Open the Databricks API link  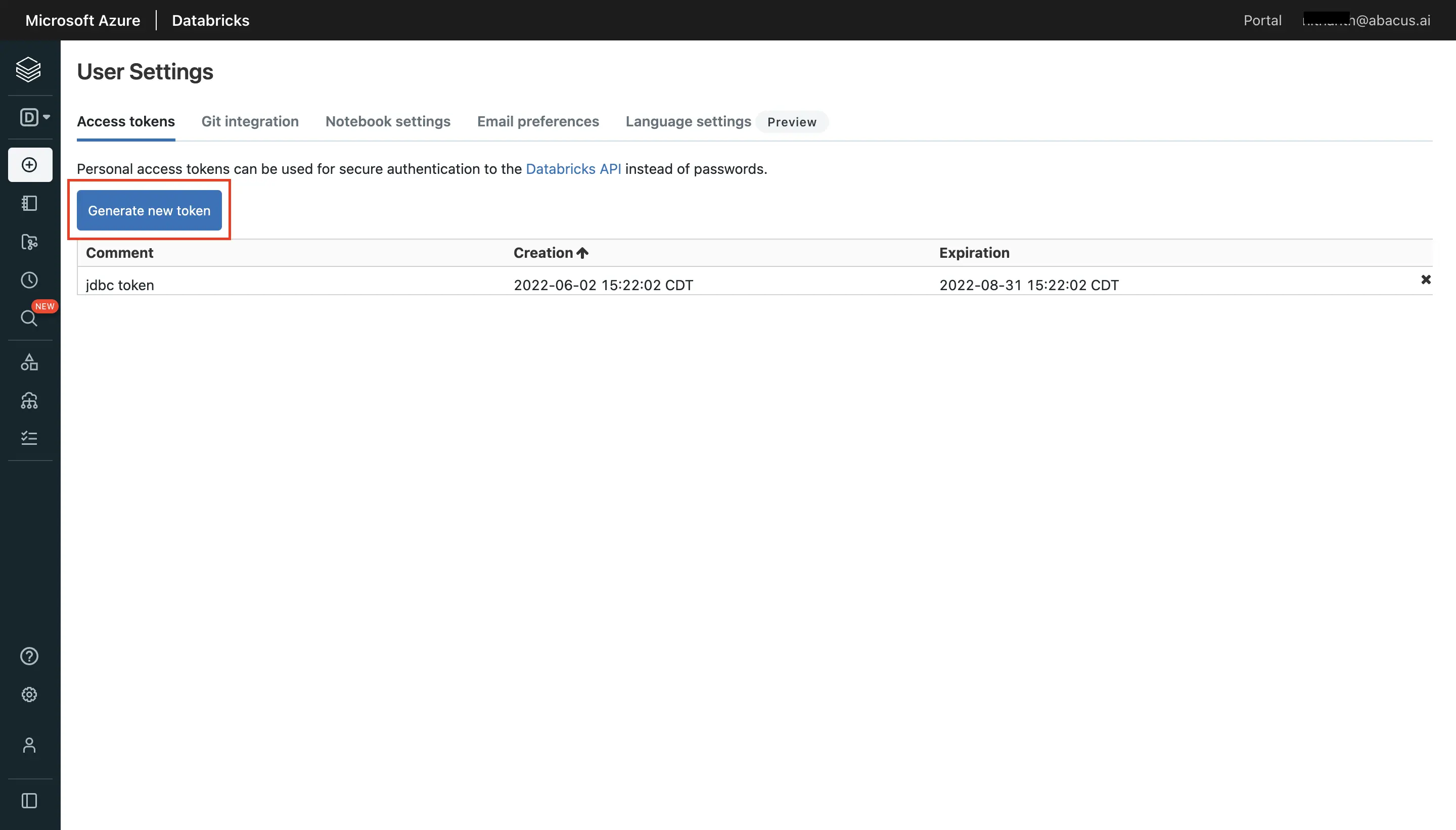coord(573,169)
